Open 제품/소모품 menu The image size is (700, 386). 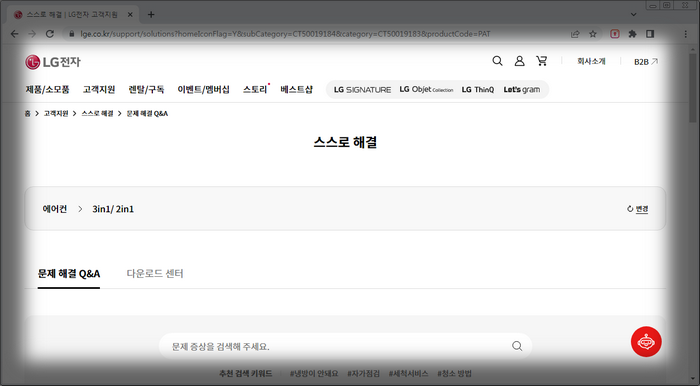(47, 89)
